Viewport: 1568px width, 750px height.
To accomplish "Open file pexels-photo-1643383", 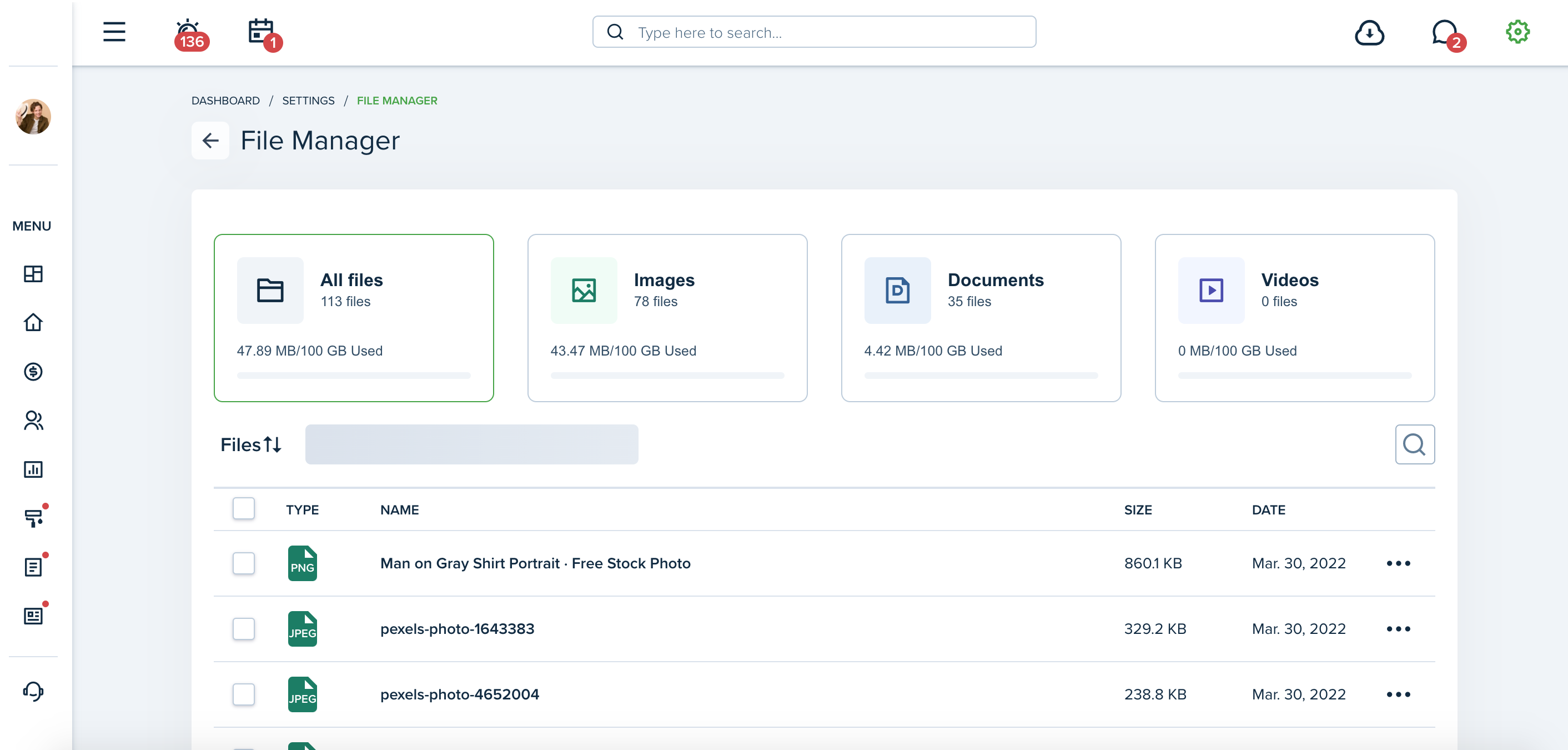I will [x=457, y=629].
